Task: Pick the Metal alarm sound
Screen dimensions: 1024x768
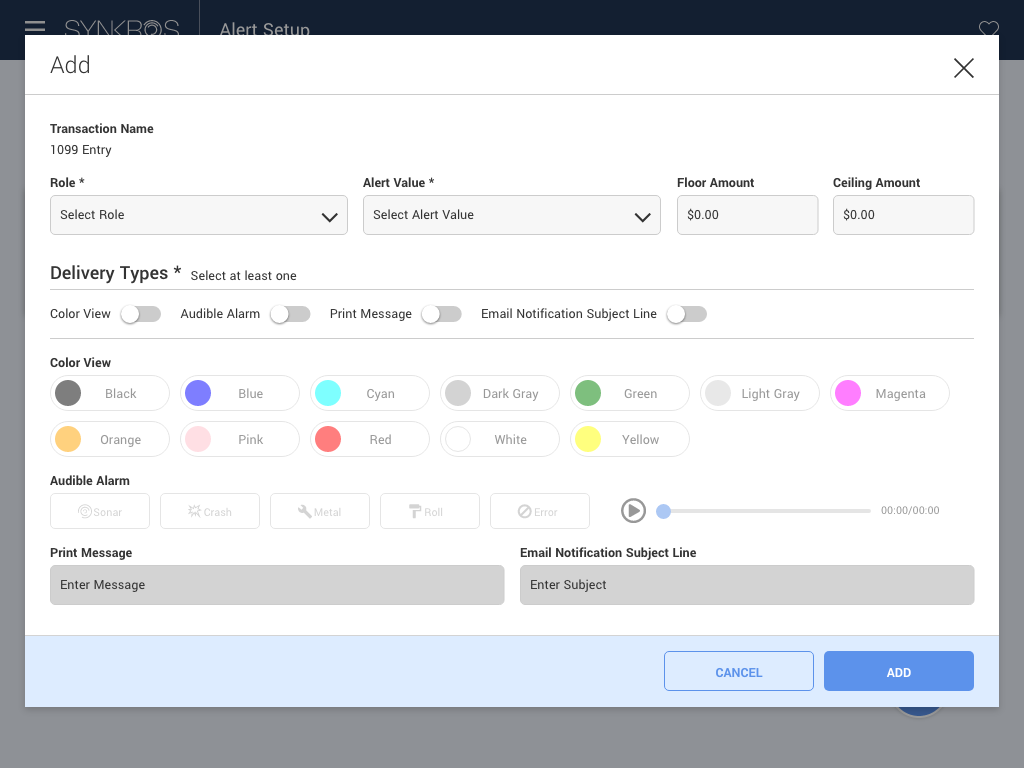Action: (320, 511)
